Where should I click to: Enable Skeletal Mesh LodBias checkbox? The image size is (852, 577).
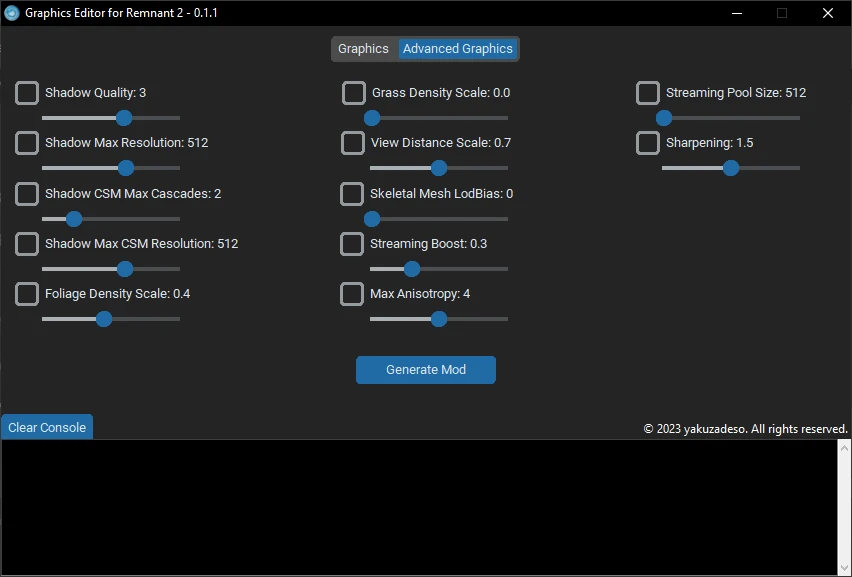[x=352, y=194]
